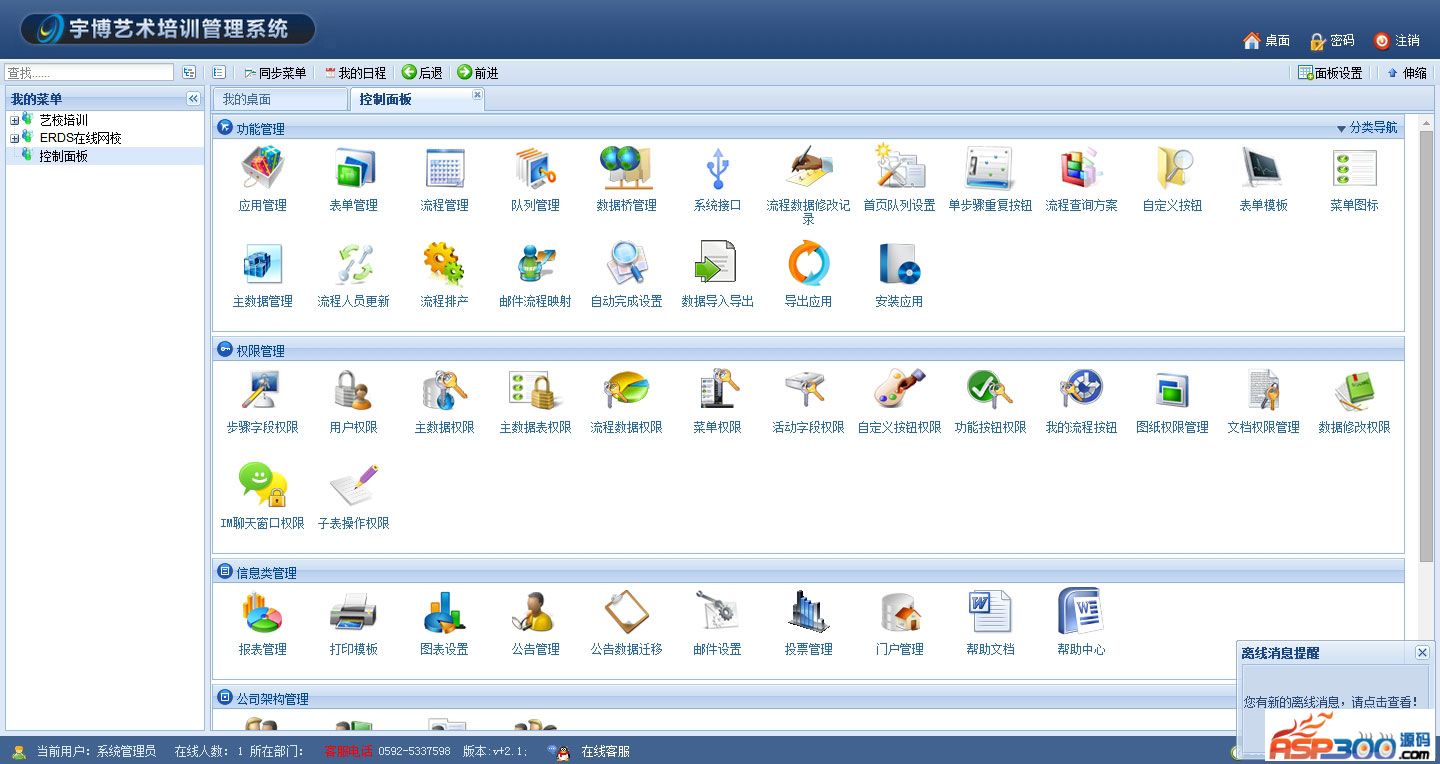The image size is (1440, 764).
Task: Open the 分类导航 dropdown
Action: pyautogui.click(x=1367, y=128)
